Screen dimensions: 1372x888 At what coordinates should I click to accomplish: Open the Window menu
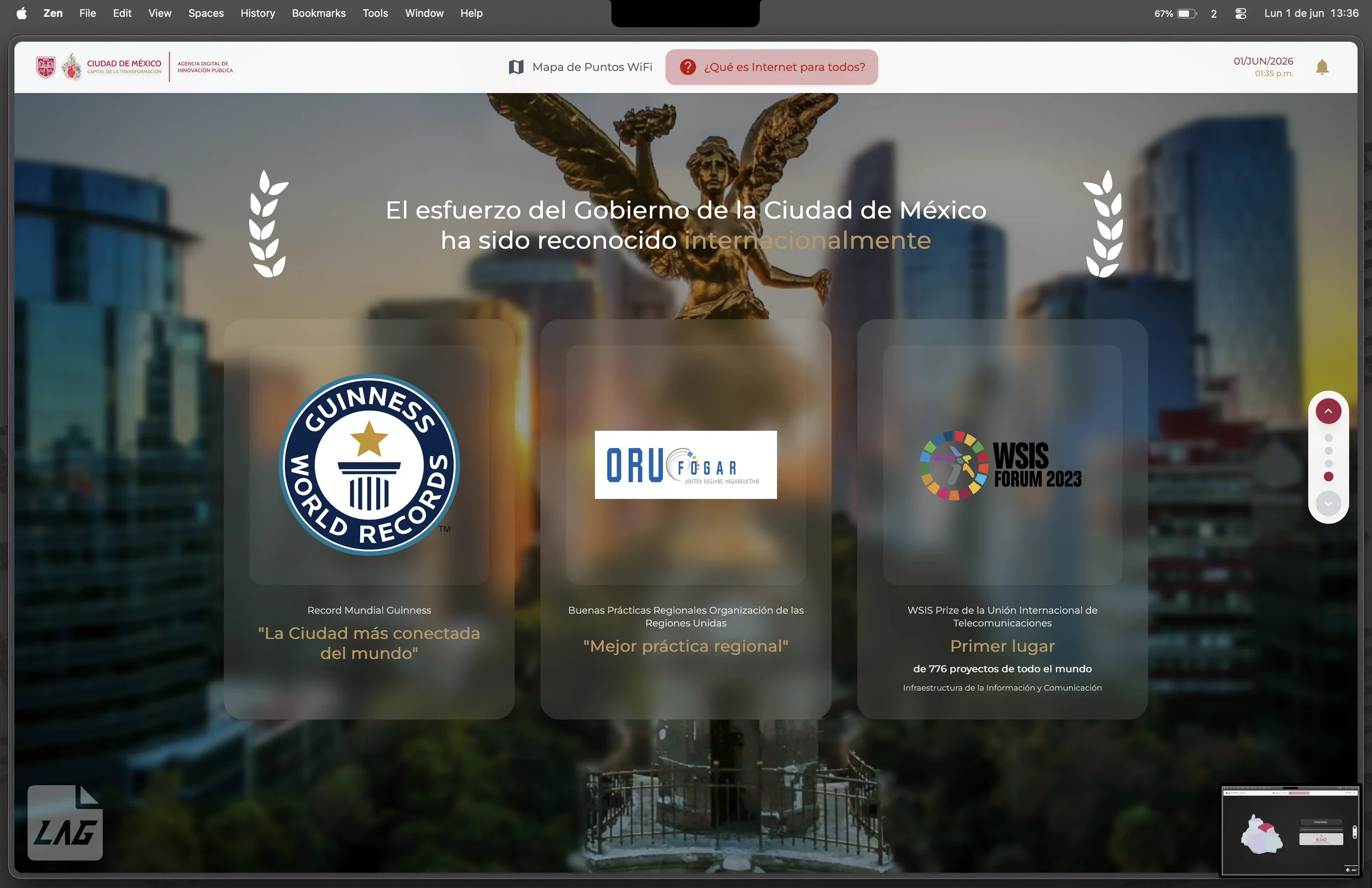[x=424, y=13]
